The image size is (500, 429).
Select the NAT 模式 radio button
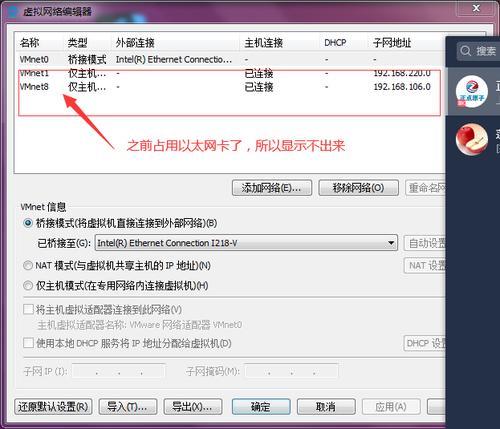tap(28, 266)
